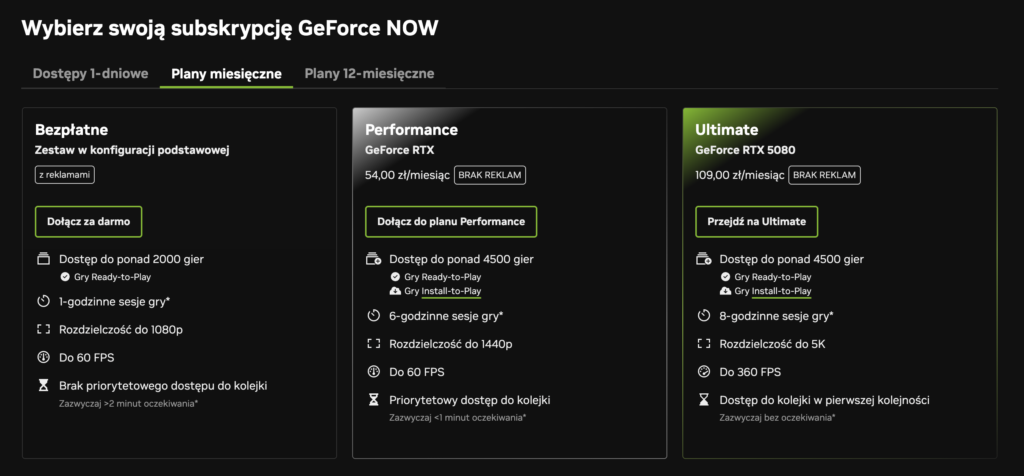Click checkmark icon beside Ready-to-Play in Ultimate
The width and height of the screenshot is (1024, 476).
tap(726, 277)
